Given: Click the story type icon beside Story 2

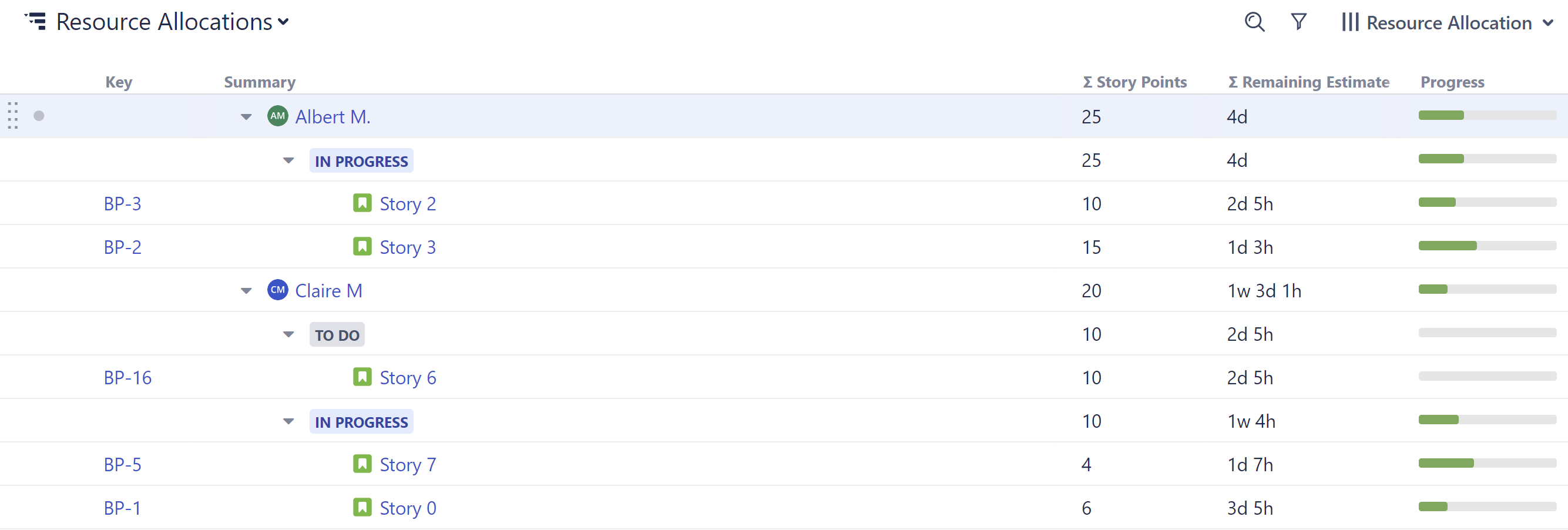Looking at the screenshot, I should tap(362, 203).
